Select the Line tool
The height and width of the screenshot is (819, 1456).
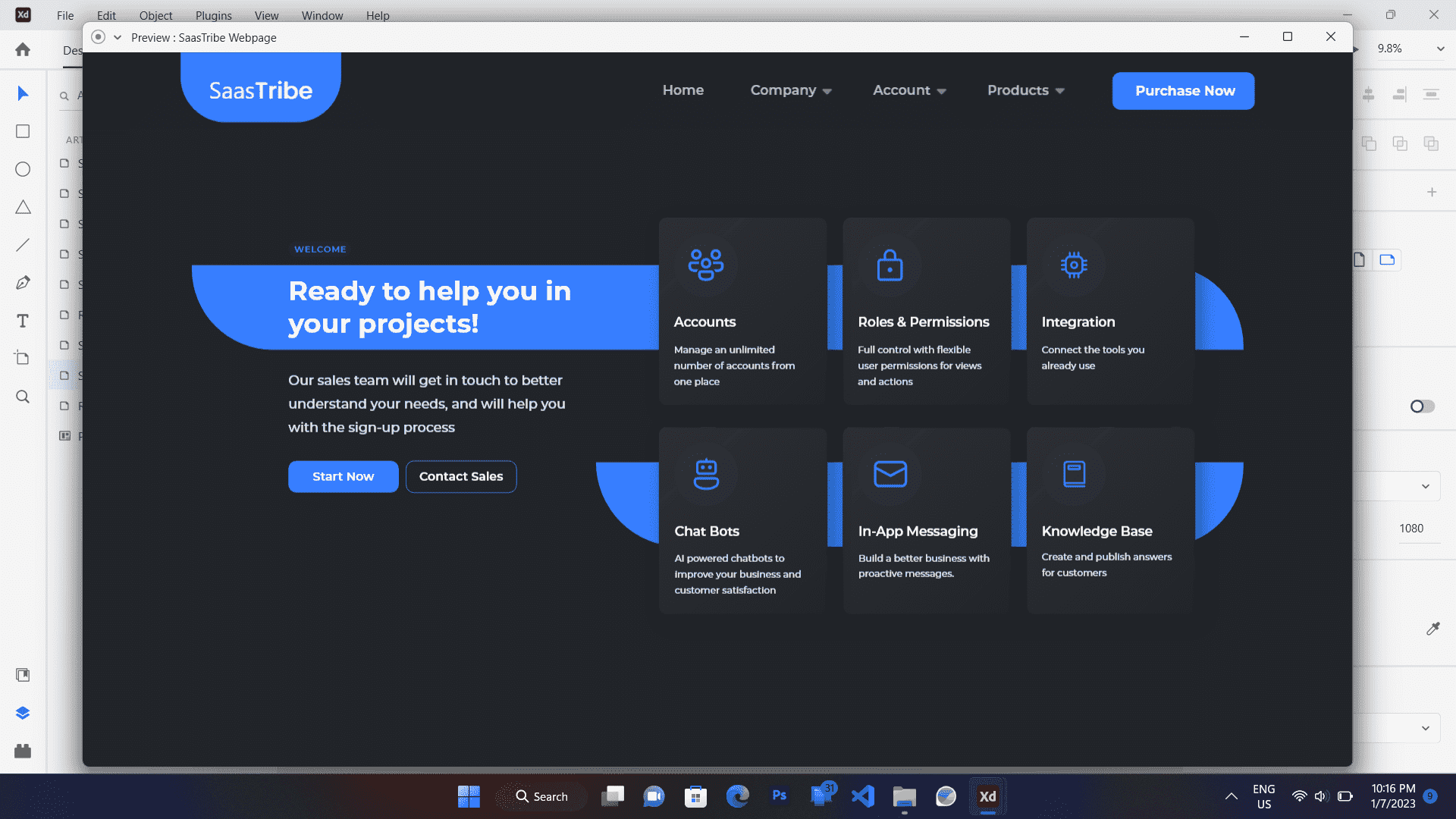click(23, 245)
